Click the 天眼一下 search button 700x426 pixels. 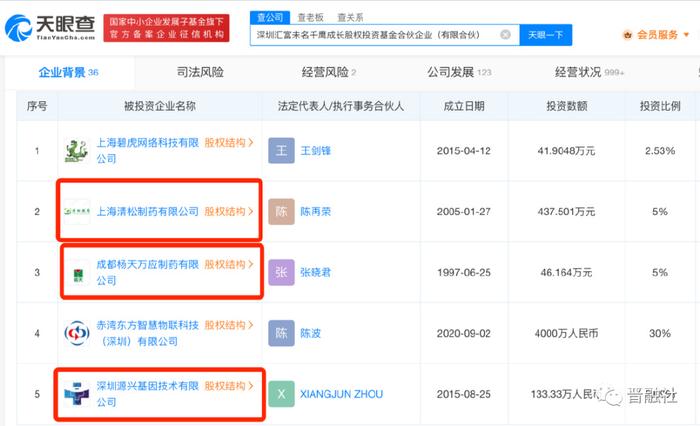[x=546, y=35]
